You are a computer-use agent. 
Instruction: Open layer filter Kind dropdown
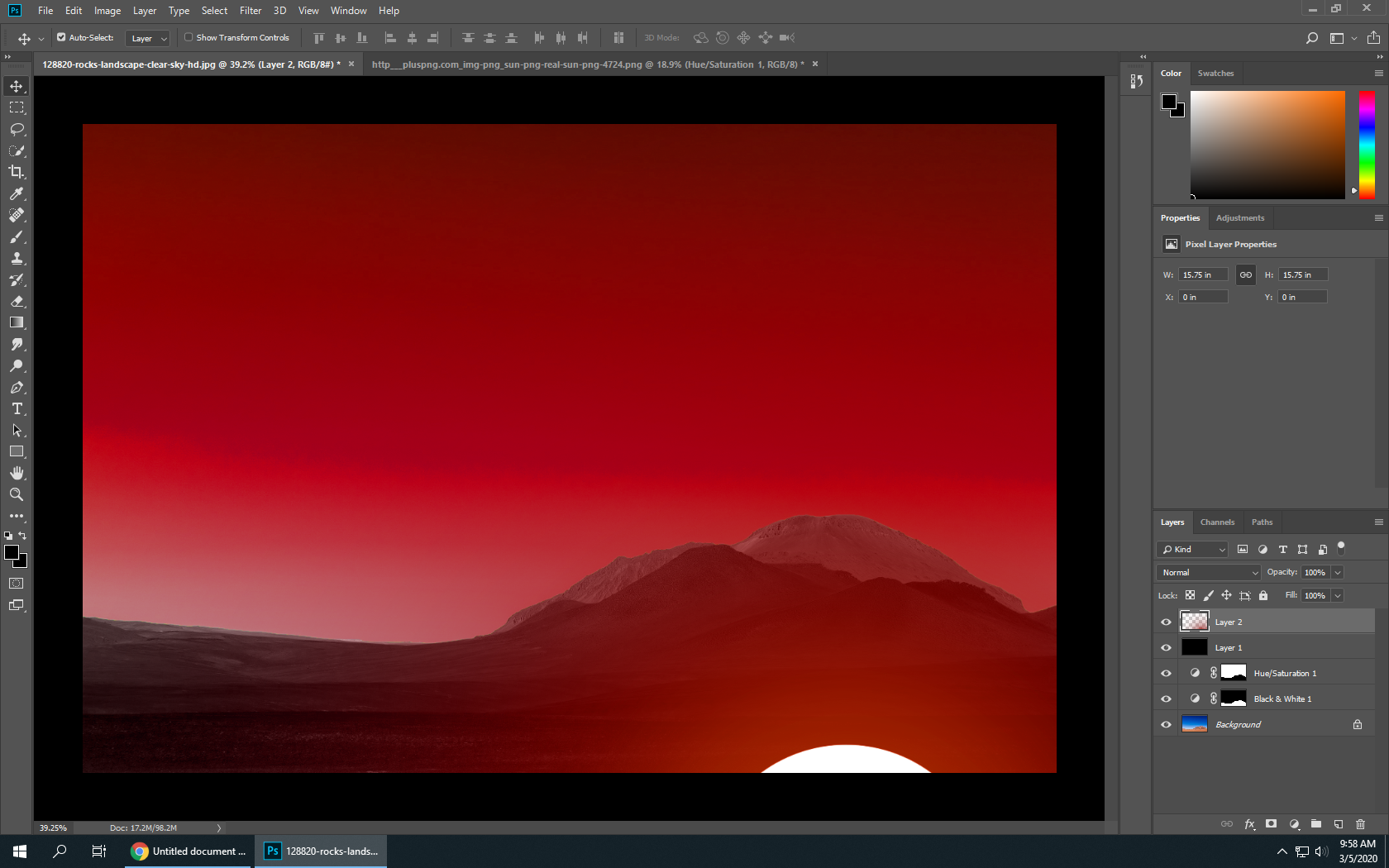[1193, 549]
